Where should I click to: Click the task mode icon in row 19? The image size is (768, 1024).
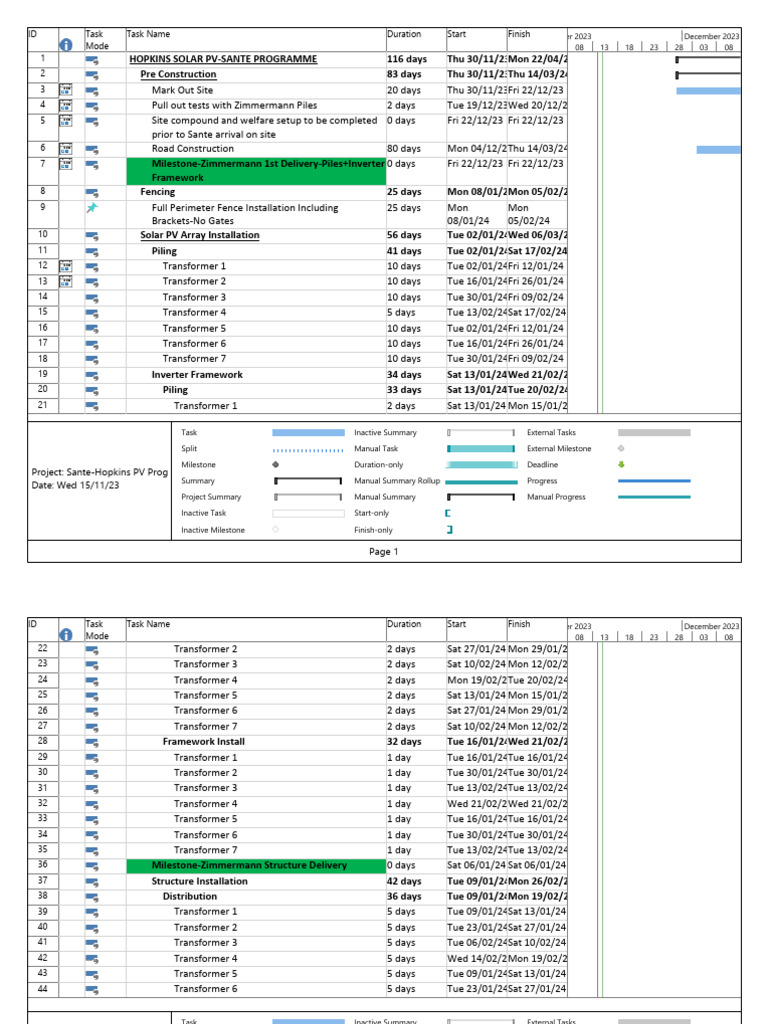91,376
